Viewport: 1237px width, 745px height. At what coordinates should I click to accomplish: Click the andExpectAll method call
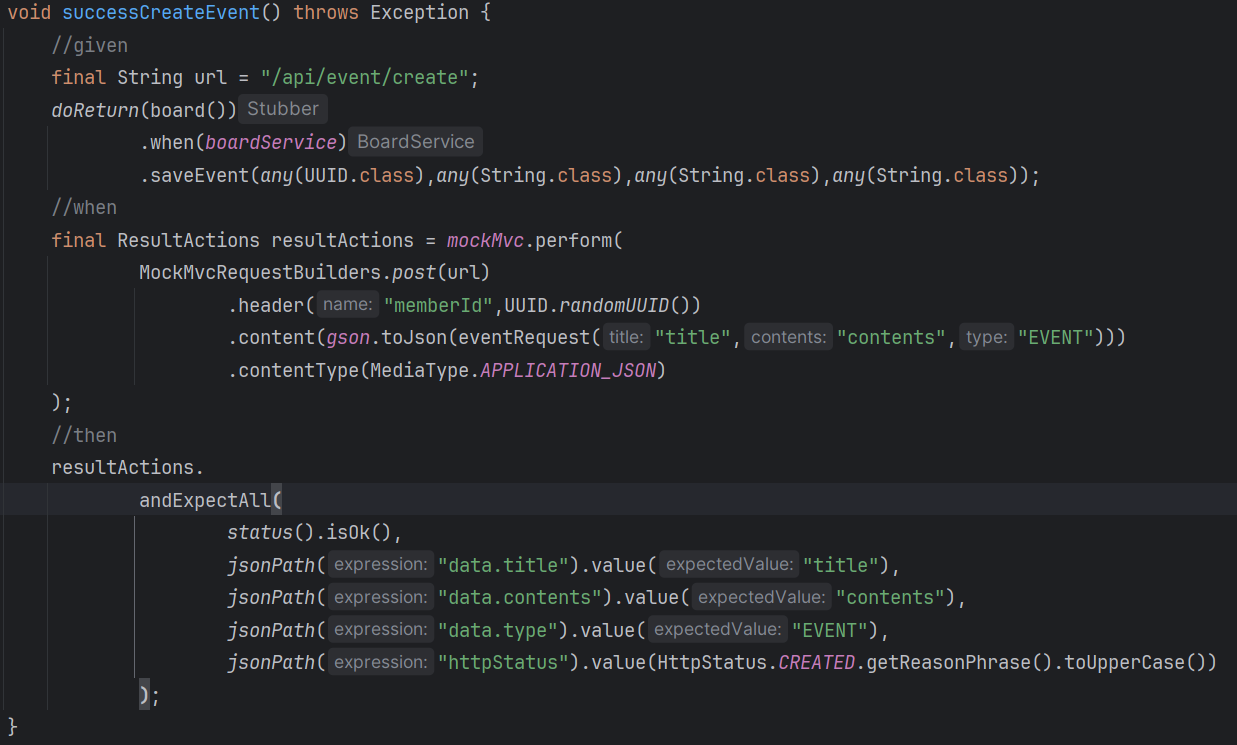click(206, 500)
